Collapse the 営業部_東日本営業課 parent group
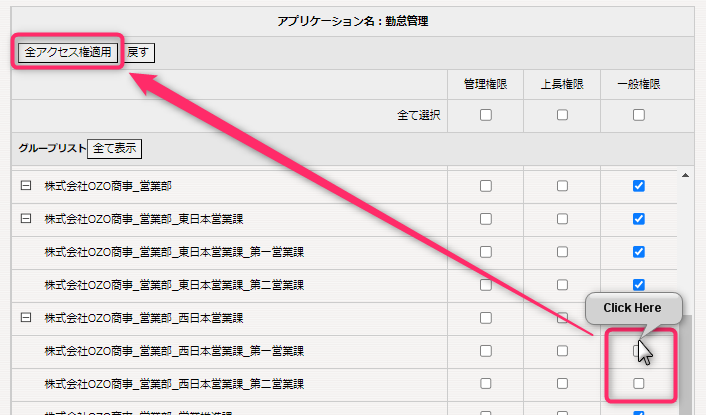Viewport: 706px width, 415px height. [x=26, y=219]
